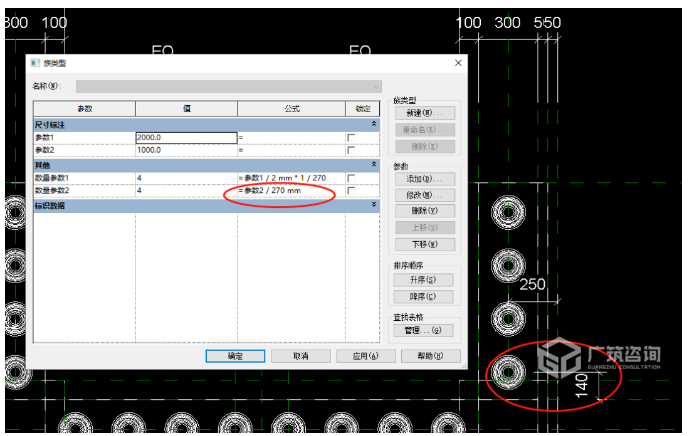688x436 pixels.
Task: Select the 250 dimension in the drawing
Action: [532, 285]
